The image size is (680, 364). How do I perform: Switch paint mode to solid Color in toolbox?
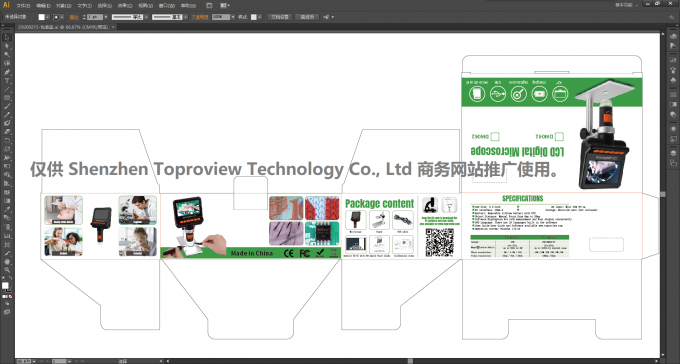(3, 296)
